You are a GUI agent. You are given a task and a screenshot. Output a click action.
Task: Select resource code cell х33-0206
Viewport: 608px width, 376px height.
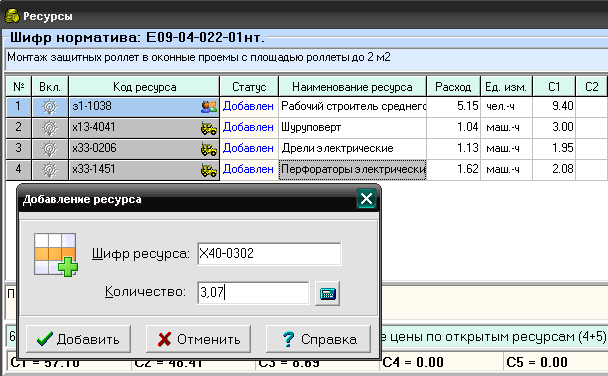[x=143, y=148]
